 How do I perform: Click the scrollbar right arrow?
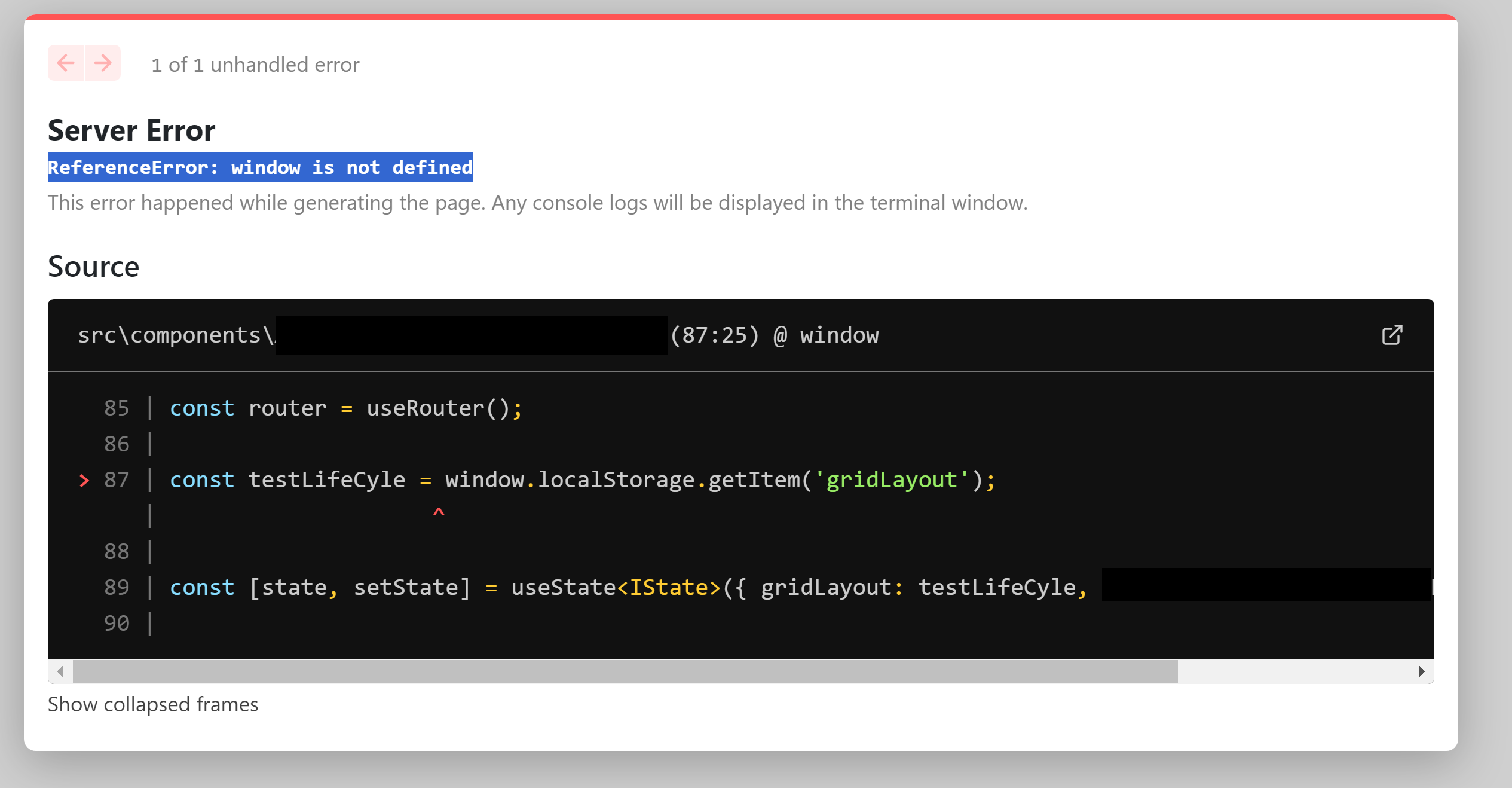coord(1422,671)
